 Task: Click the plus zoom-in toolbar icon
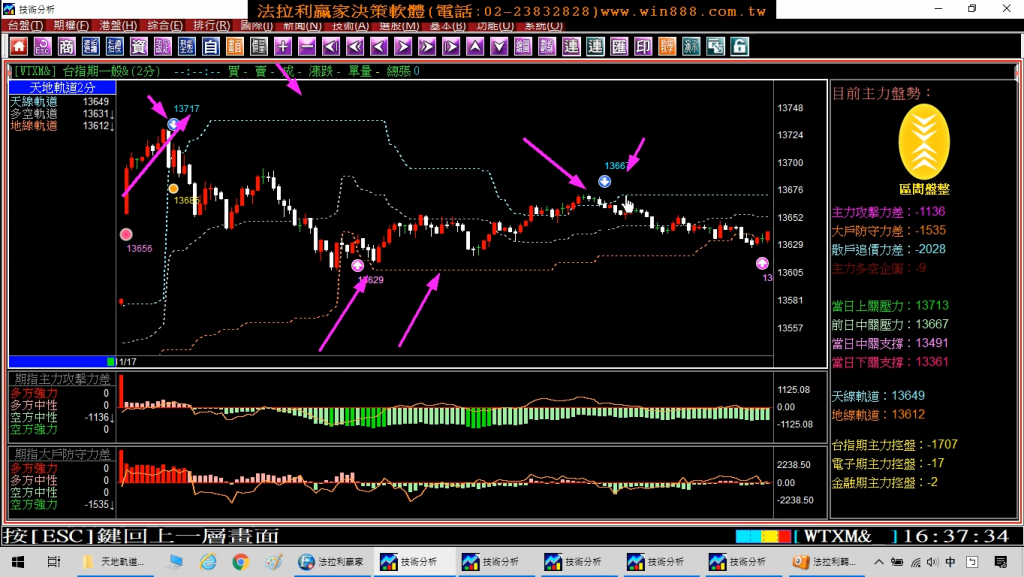pyautogui.click(x=283, y=46)
